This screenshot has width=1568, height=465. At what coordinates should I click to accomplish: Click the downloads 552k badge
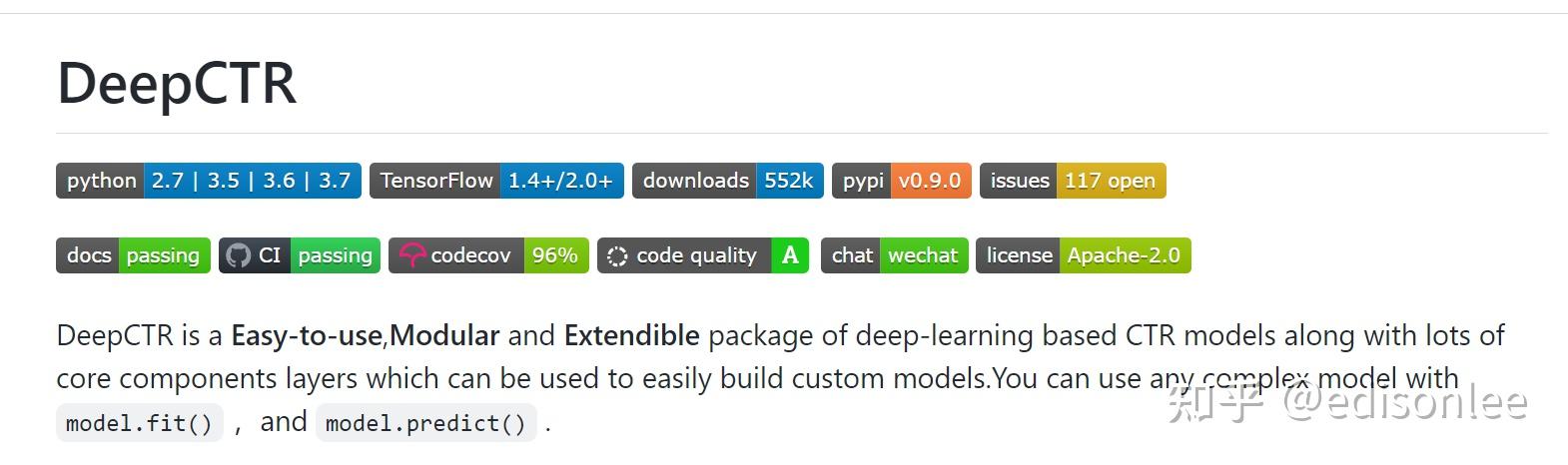727,181
